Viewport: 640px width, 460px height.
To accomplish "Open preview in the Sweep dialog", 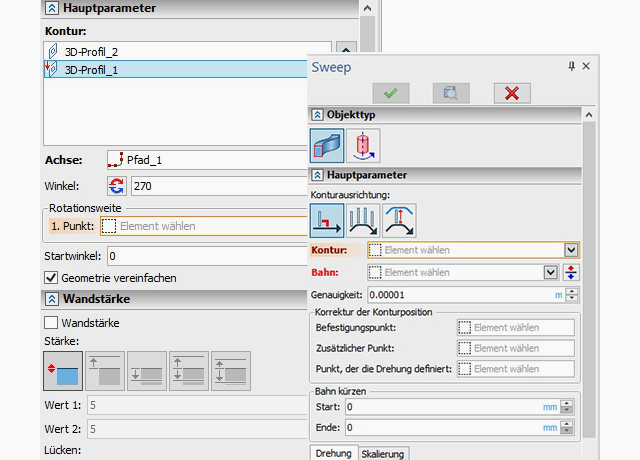I will point(451,93).
